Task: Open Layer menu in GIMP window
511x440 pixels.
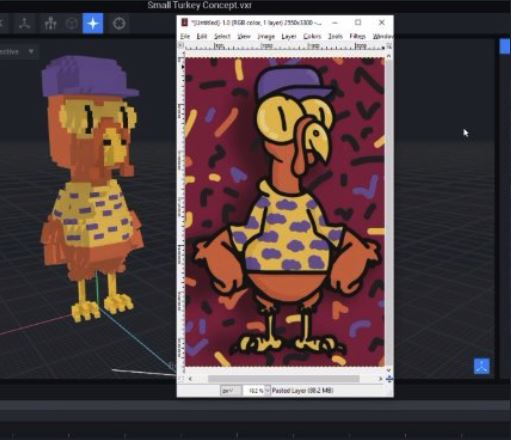Action: pos(289,36)
